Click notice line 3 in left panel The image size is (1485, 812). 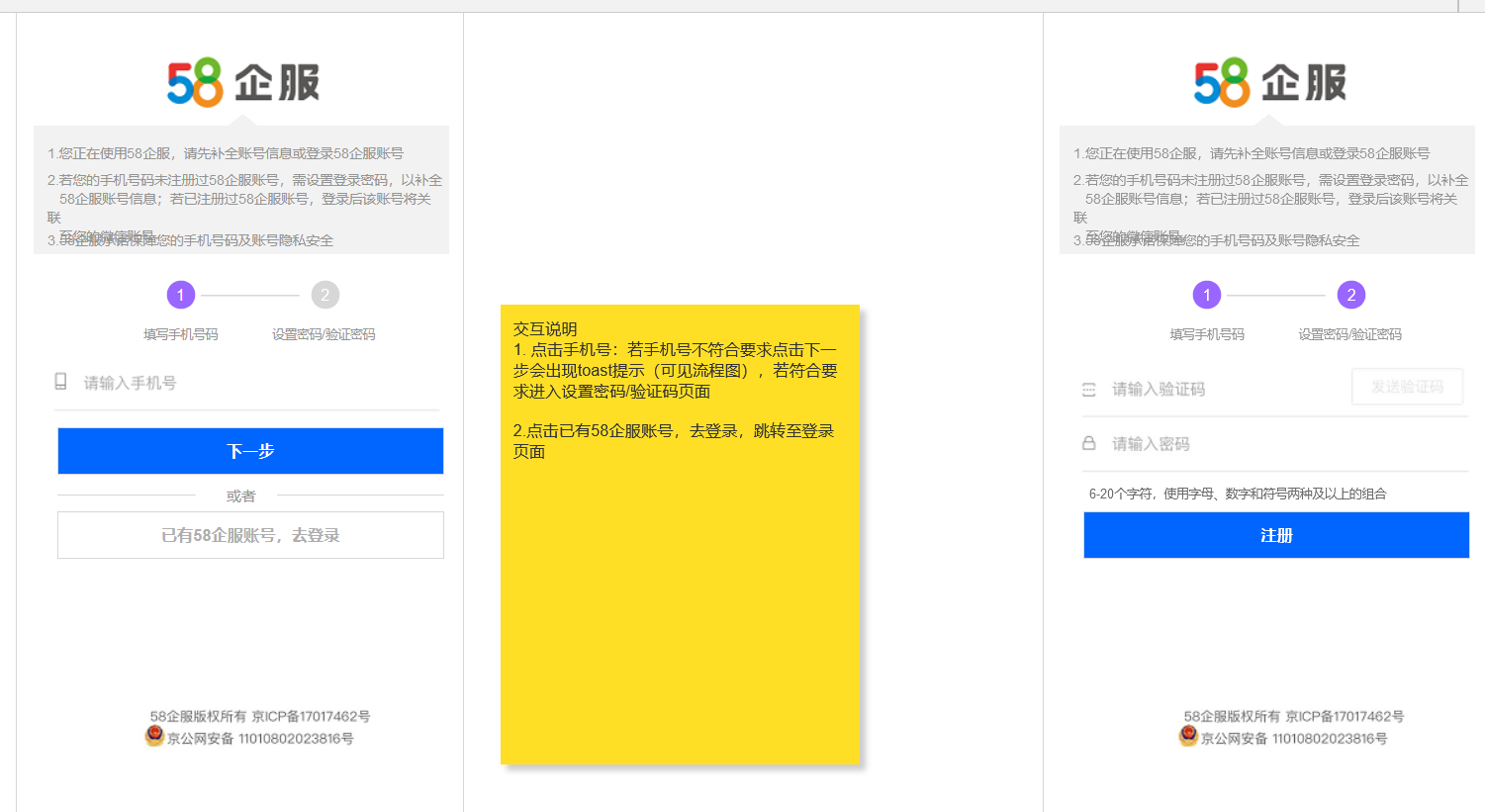click(190, 240)
